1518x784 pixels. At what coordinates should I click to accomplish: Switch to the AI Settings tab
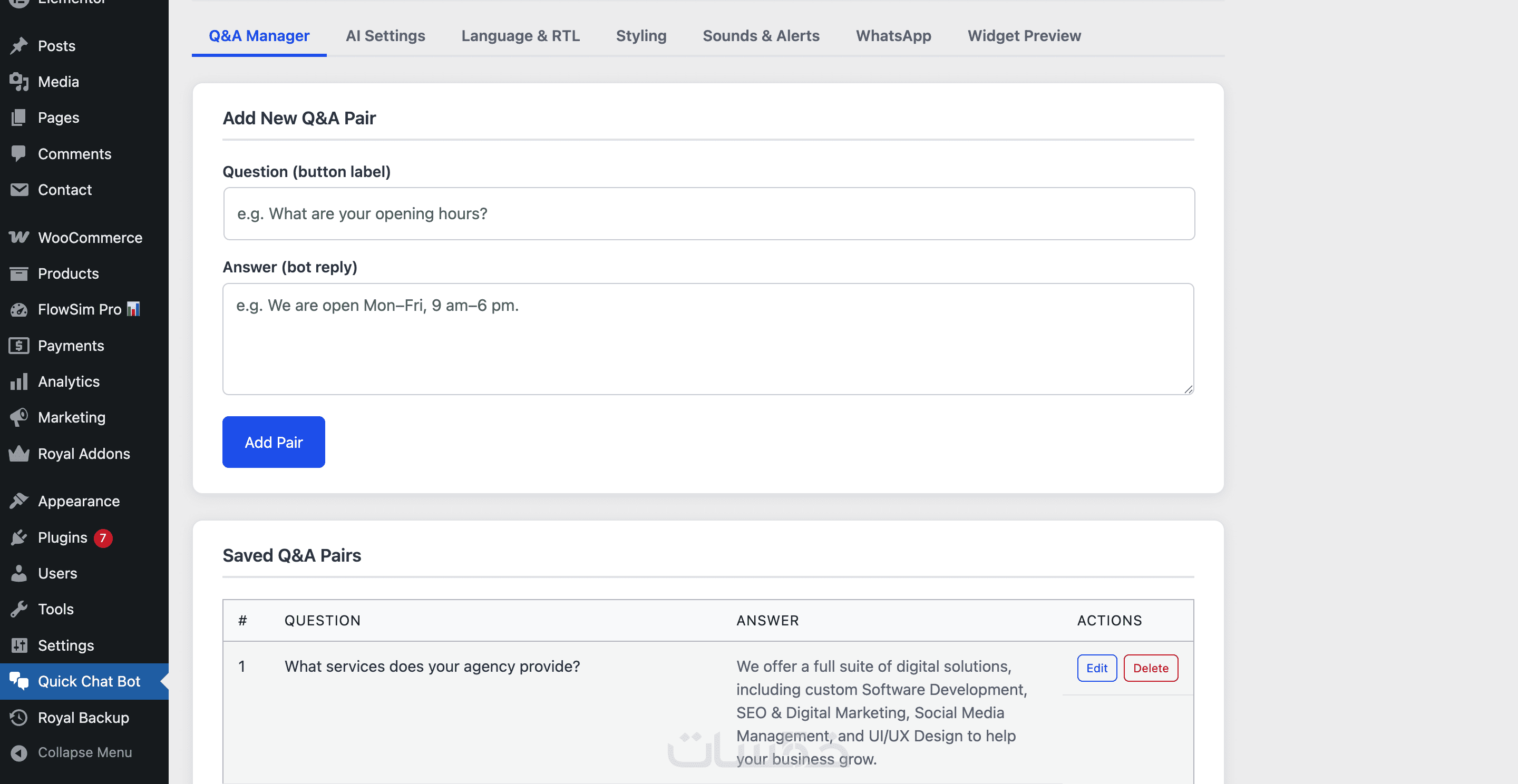(385, 35)
